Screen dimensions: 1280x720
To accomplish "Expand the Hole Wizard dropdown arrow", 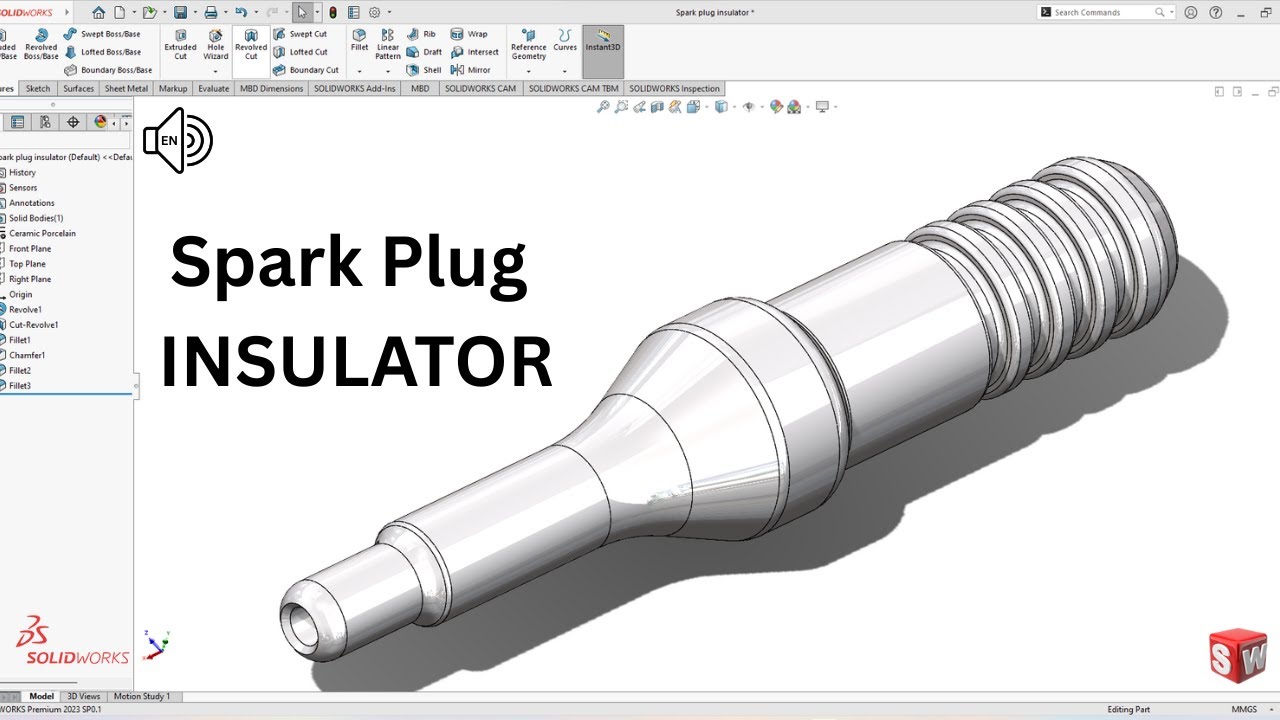I will [x=216, y=72].
